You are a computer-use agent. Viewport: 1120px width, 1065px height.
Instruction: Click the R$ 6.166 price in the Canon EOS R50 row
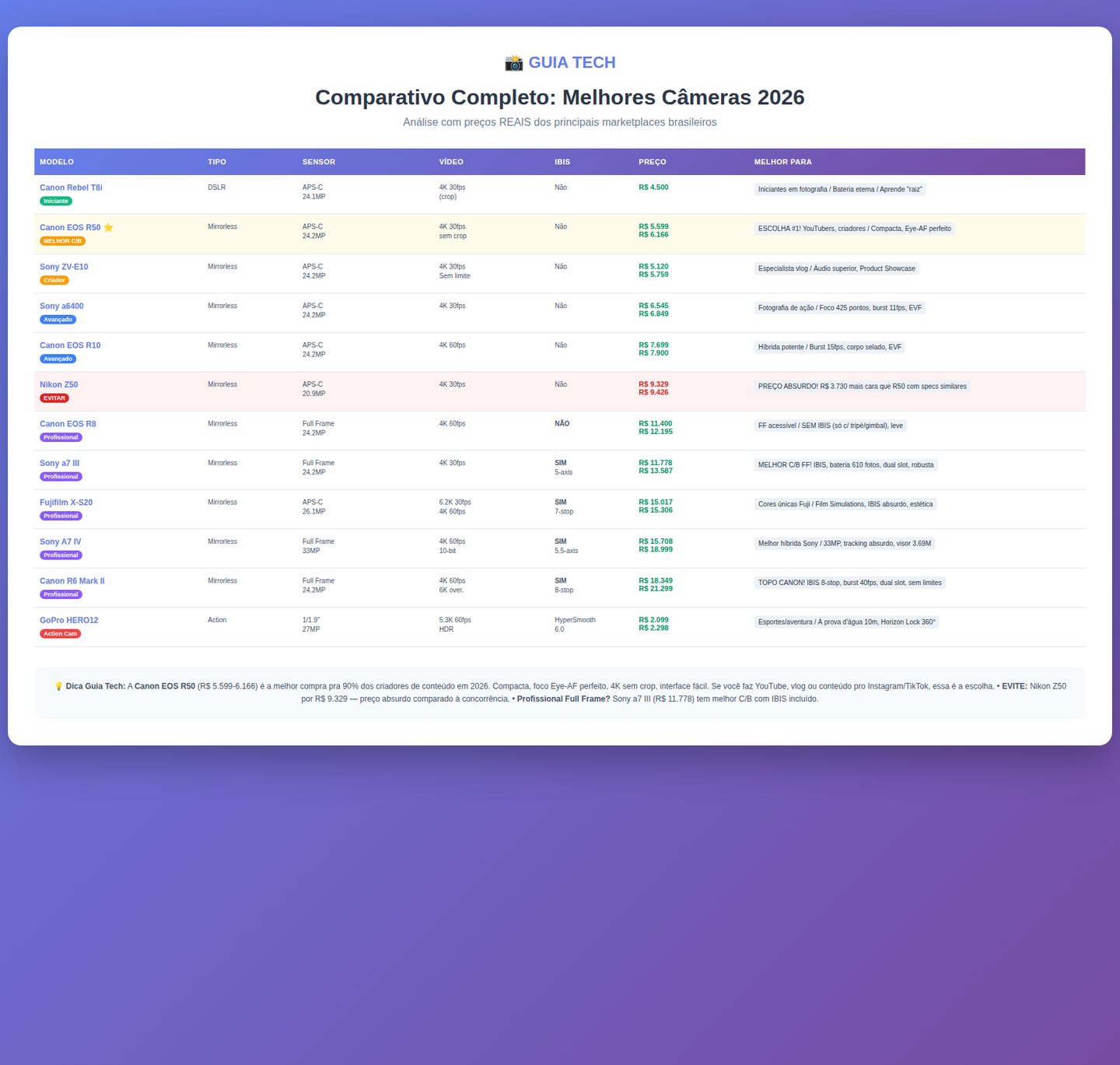tap(653, 235)
